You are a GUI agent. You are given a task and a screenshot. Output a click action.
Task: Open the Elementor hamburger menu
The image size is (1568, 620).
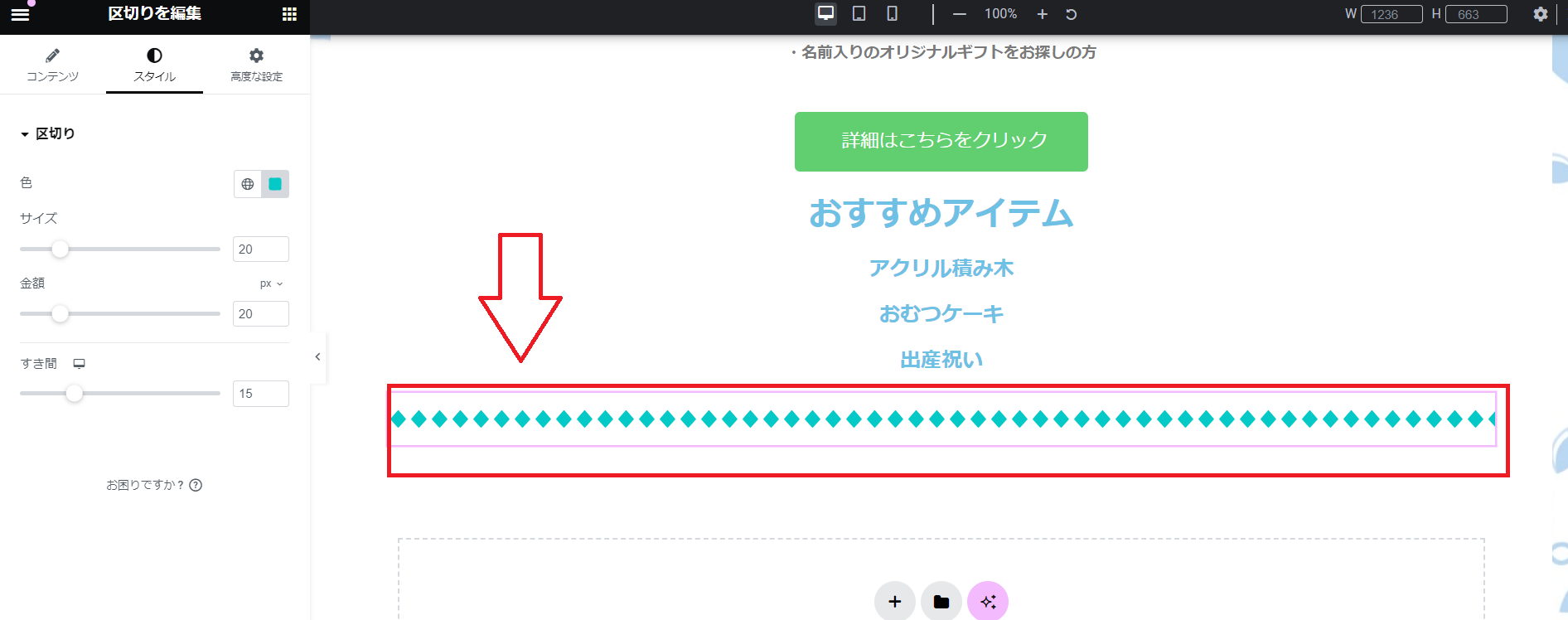[20, 14]
